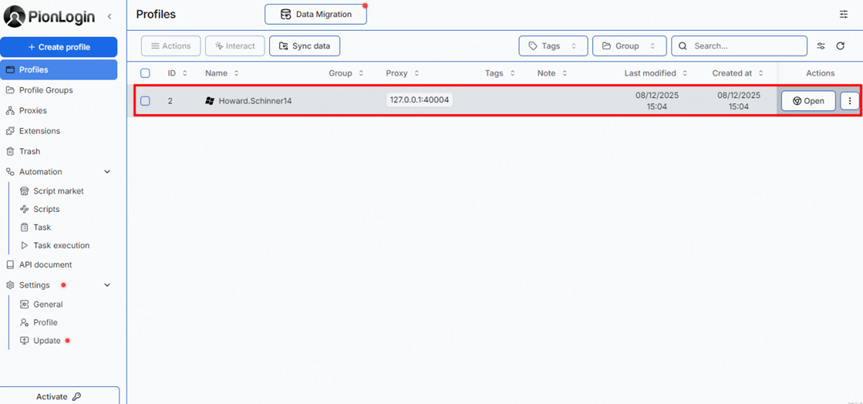
Task: Open the Tags filter dropdown
Action: pyautogui.click(x=553, y=46)
